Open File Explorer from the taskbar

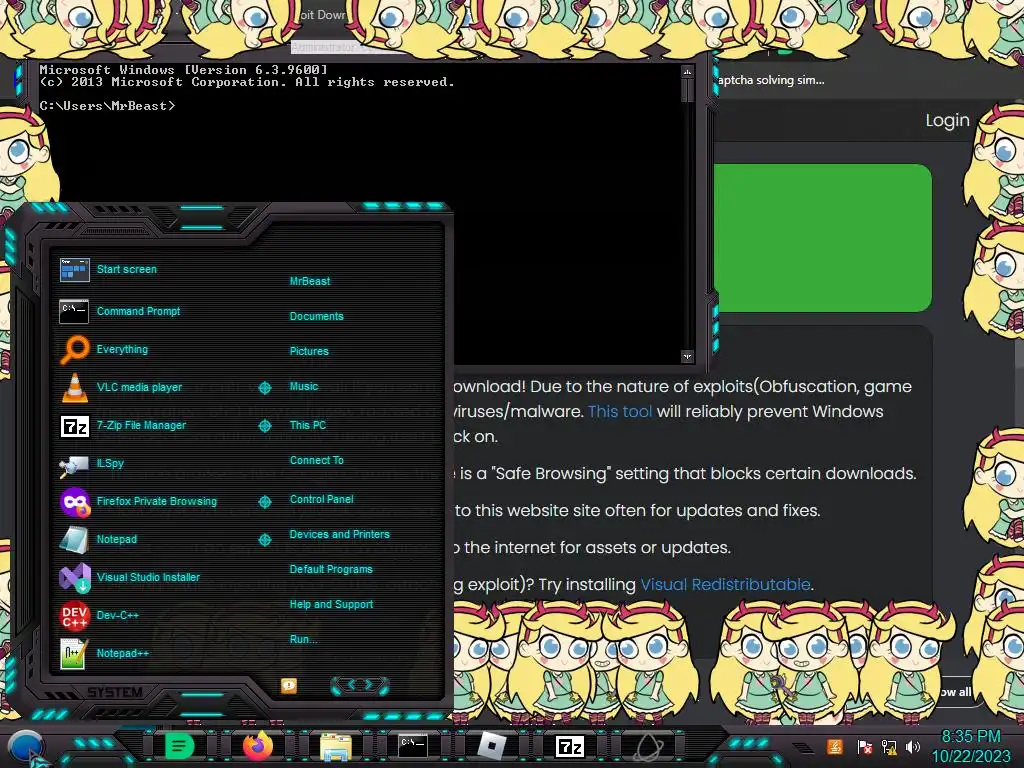coord(336,747)
